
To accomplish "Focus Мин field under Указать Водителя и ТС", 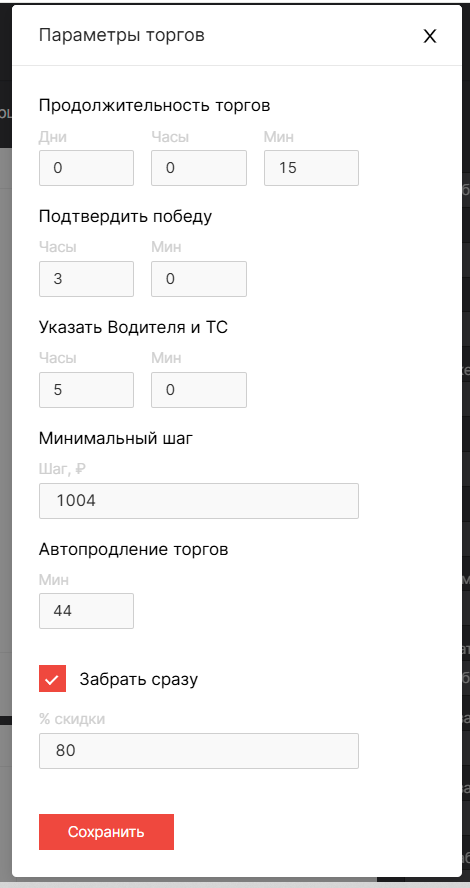I will point(199,390).
